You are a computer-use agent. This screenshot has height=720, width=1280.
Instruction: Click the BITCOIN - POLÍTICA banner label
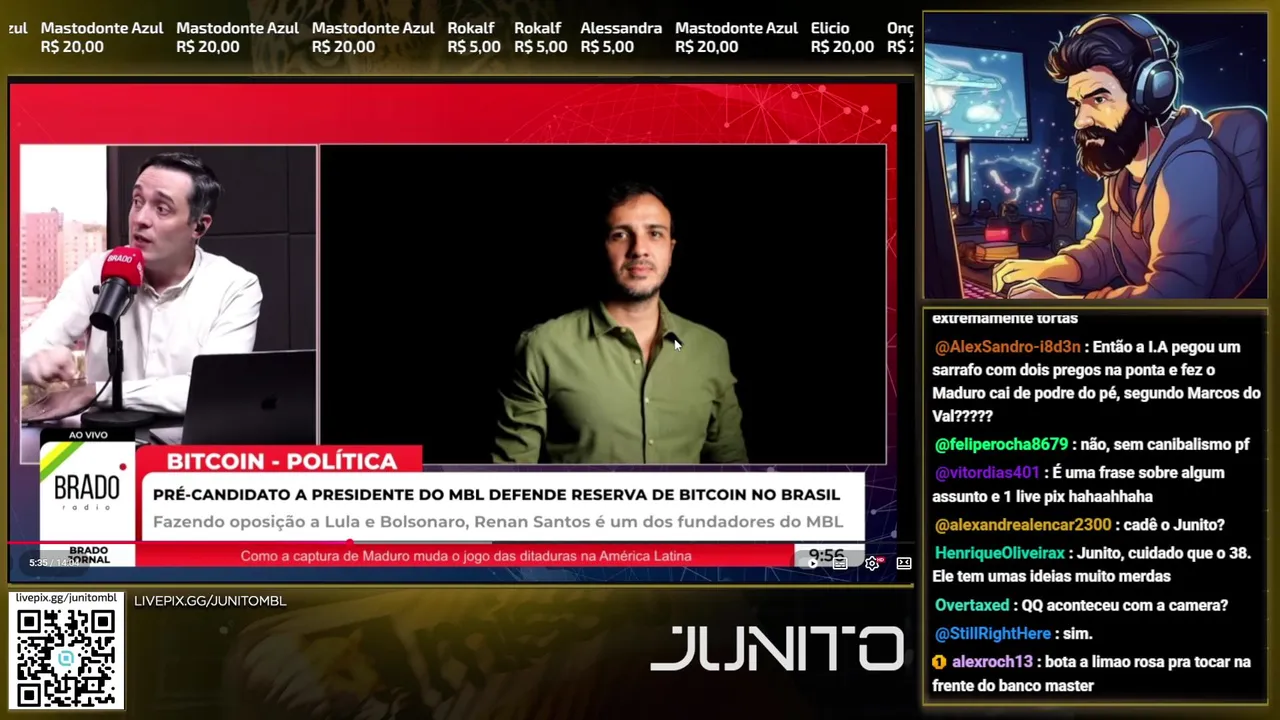(281, 461)
